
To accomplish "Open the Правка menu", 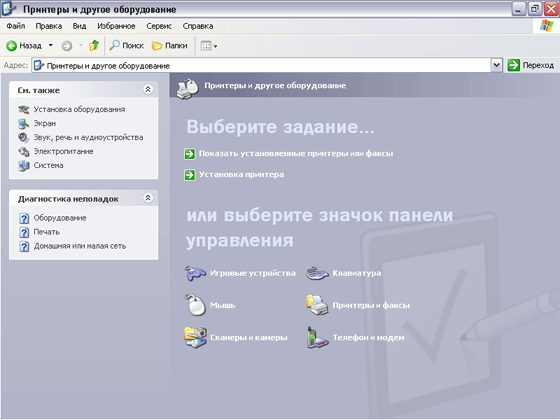I will pyautogui.click(x=49, y=26).
